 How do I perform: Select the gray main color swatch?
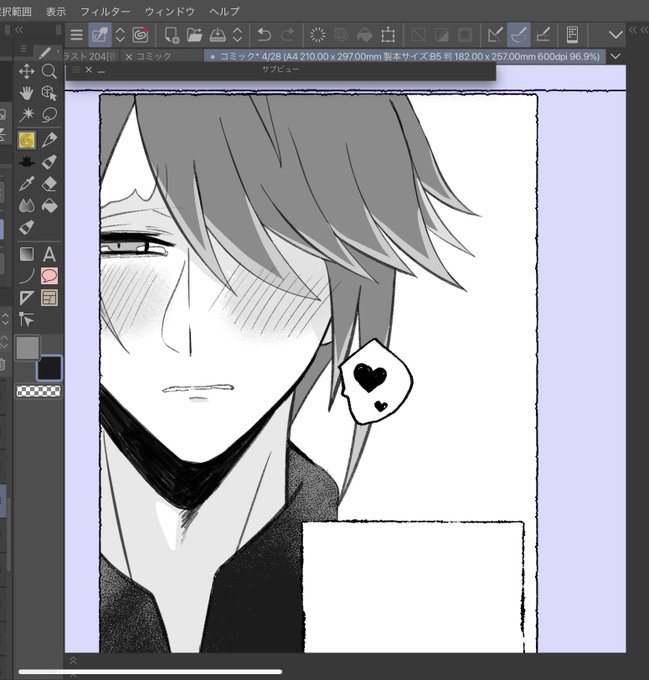[x=28, y=348]
